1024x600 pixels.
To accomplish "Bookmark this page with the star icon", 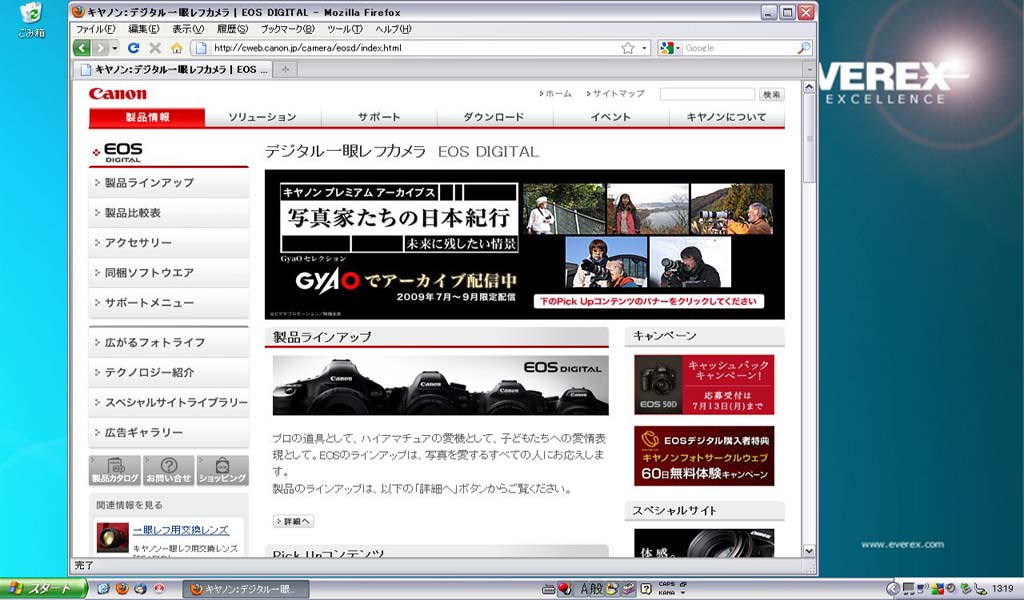I will 628,48.
